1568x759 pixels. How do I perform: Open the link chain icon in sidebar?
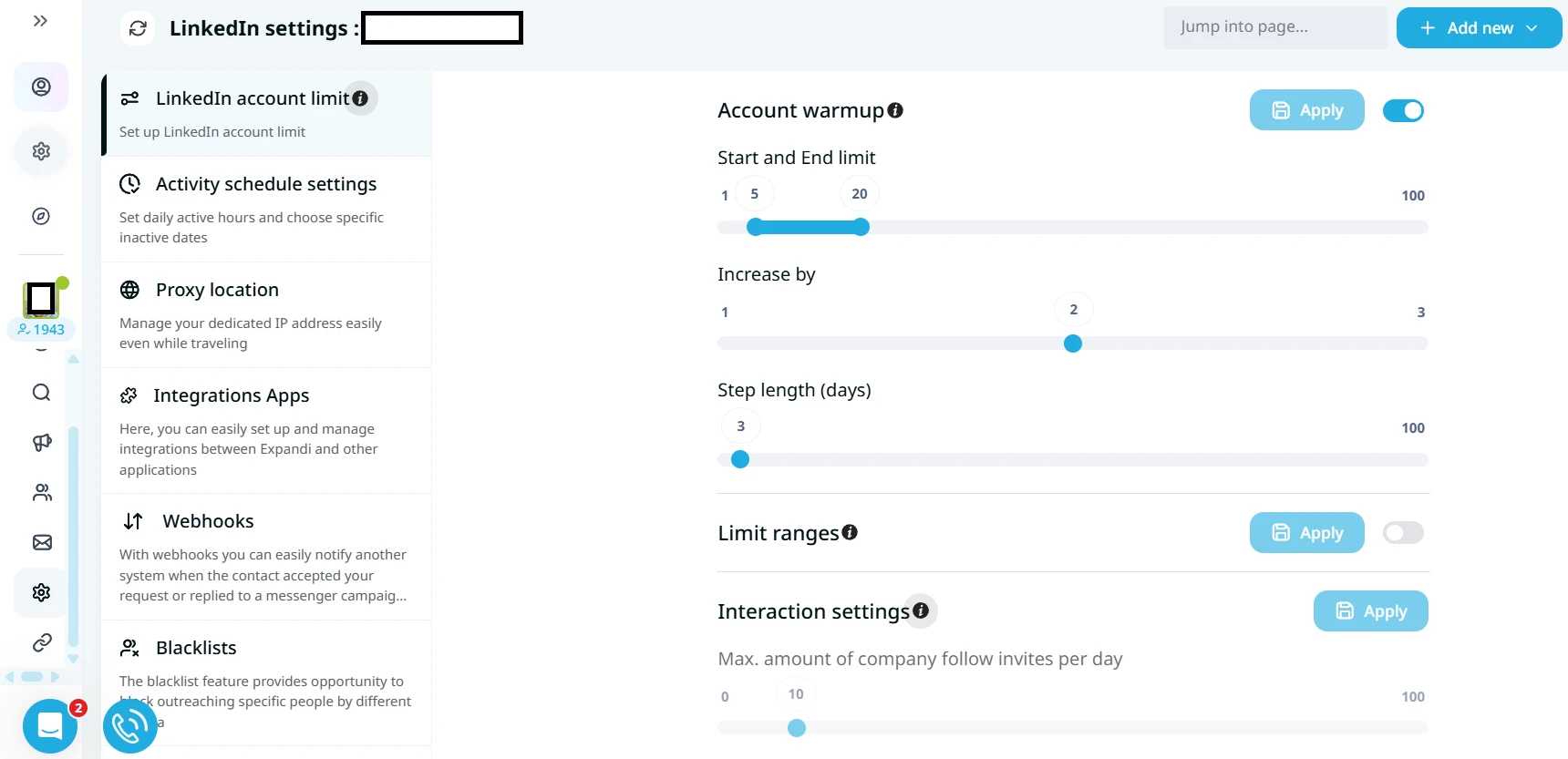point(42,643)
